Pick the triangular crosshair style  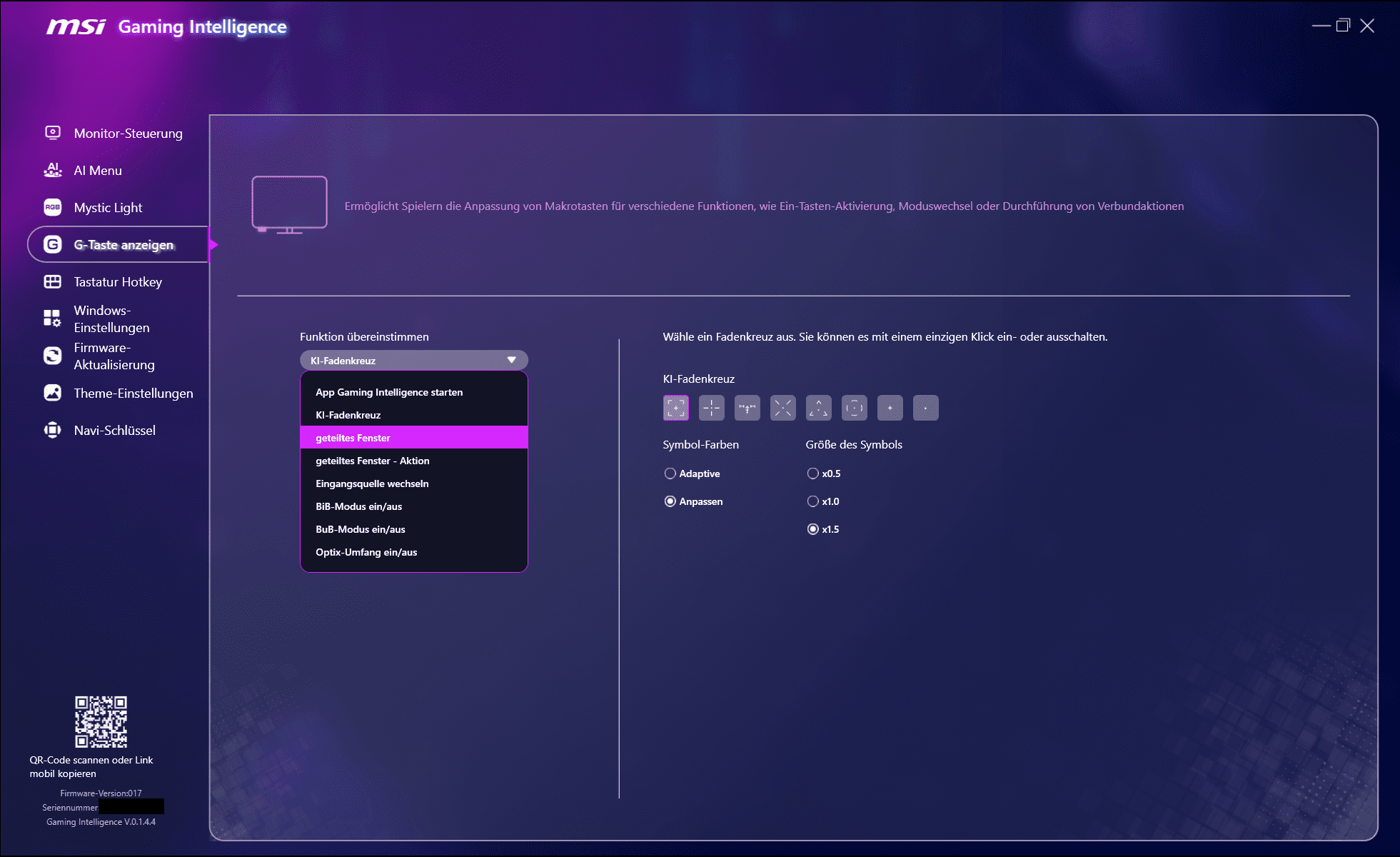tap(818, 408)
